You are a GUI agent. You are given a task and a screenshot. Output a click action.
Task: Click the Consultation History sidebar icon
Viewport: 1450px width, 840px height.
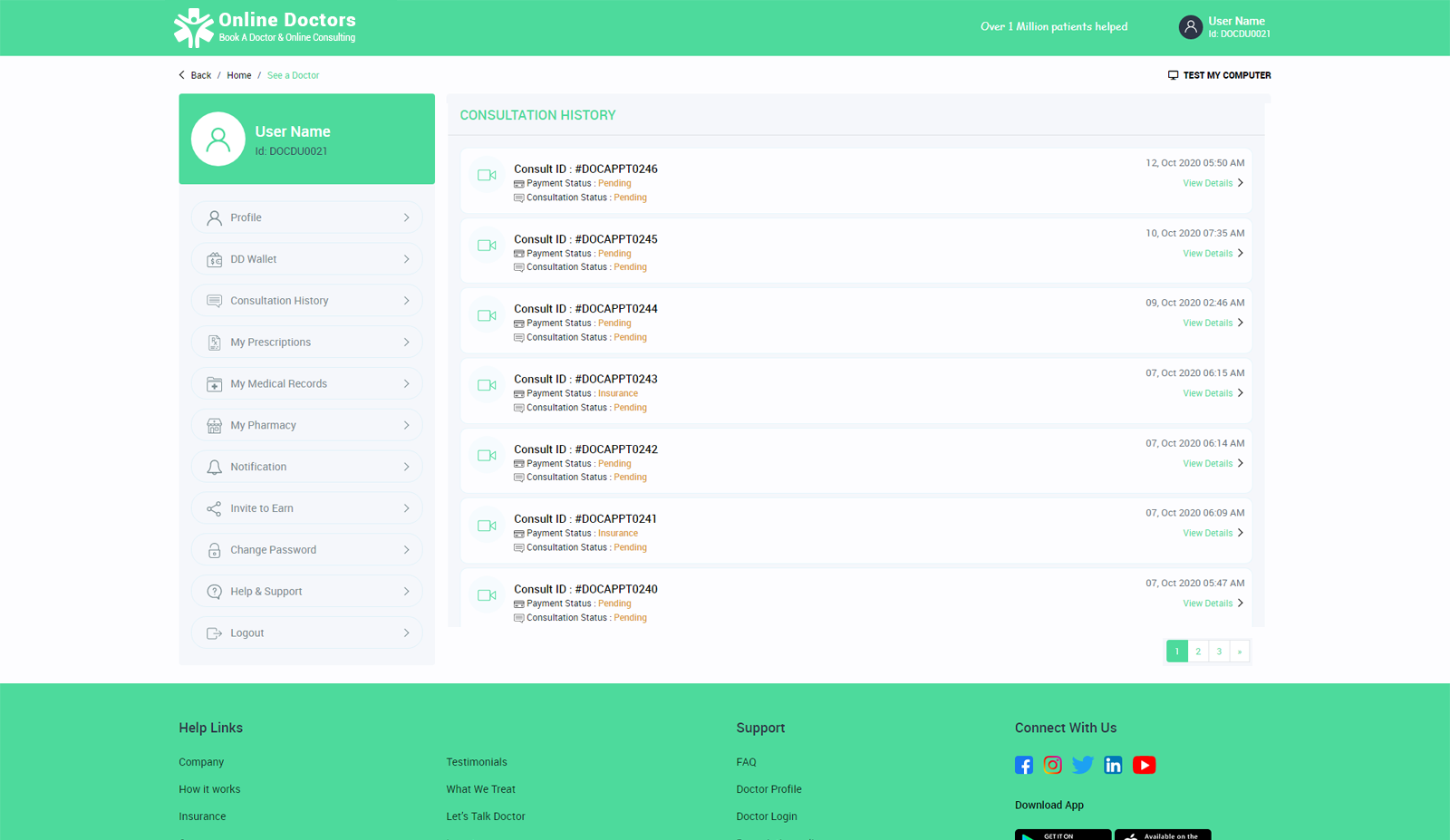point(214,301)
